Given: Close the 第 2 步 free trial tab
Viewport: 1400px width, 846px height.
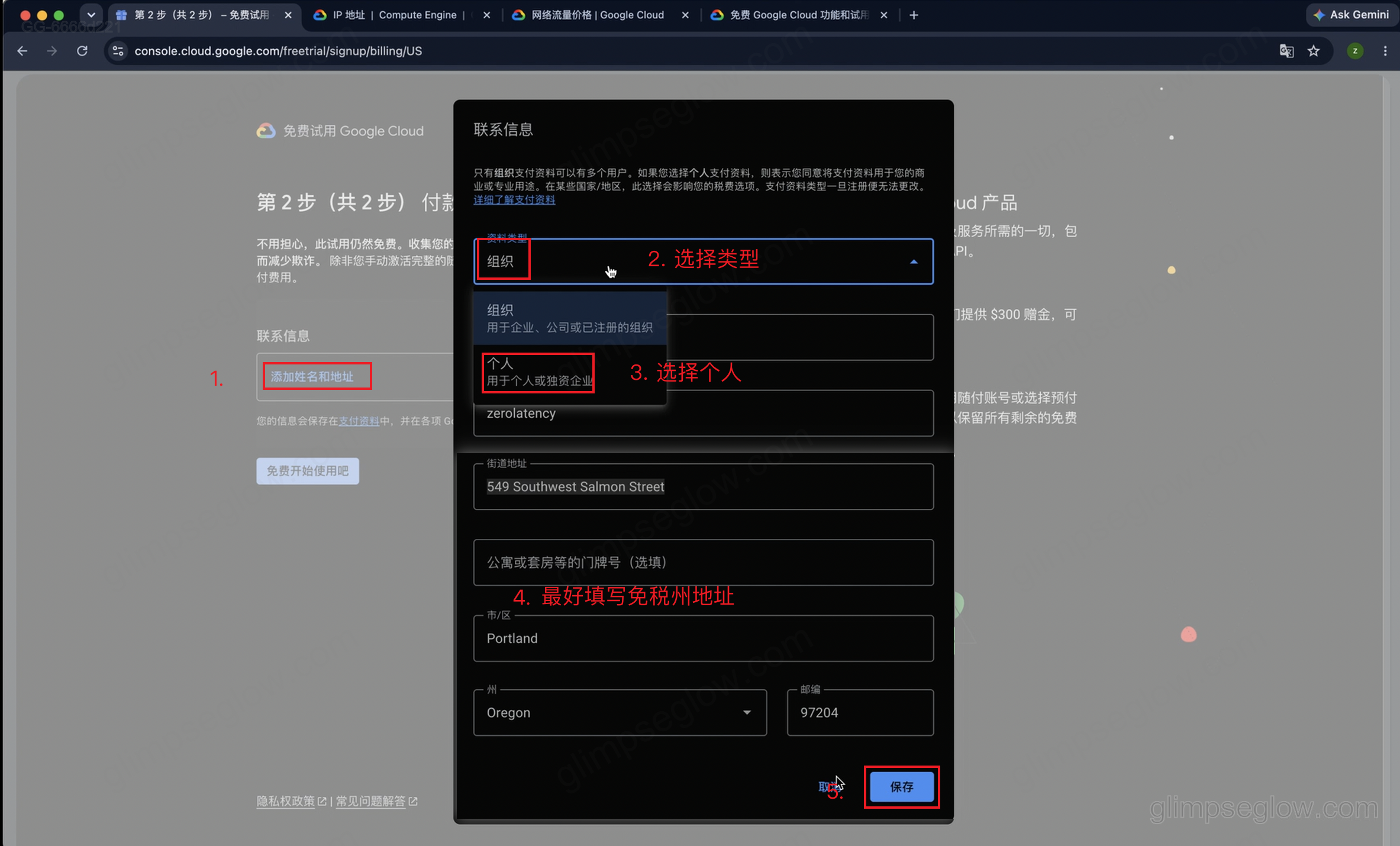Looking at the screenshot, I should (x=288, y=15).
